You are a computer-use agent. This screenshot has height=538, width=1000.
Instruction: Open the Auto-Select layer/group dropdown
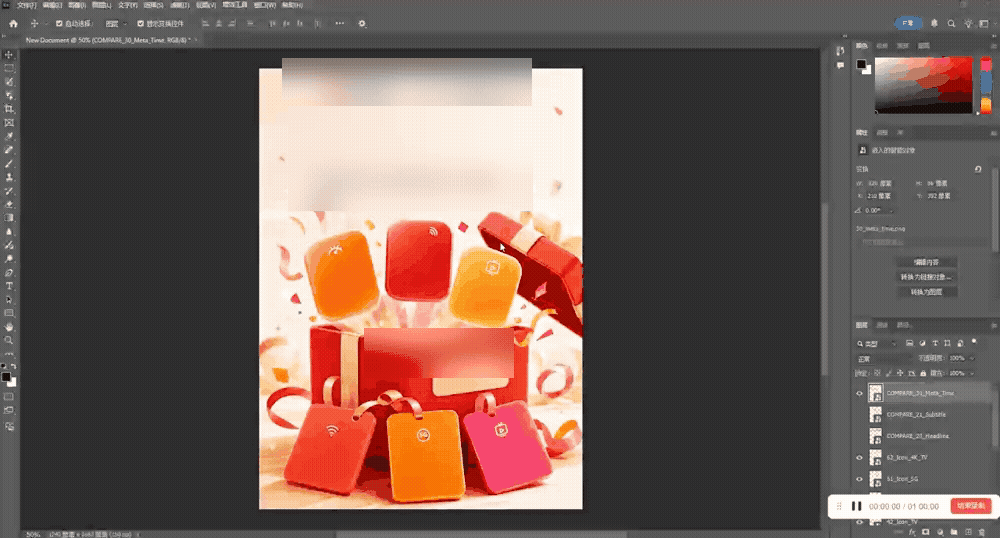[115, 24]
